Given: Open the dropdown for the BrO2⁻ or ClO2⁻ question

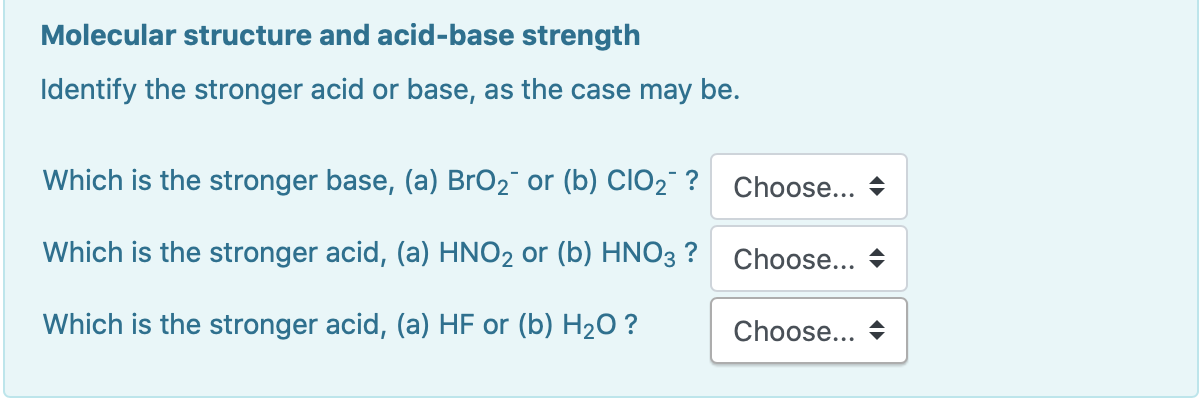Looking at the screenshot, I should point(809,186).
